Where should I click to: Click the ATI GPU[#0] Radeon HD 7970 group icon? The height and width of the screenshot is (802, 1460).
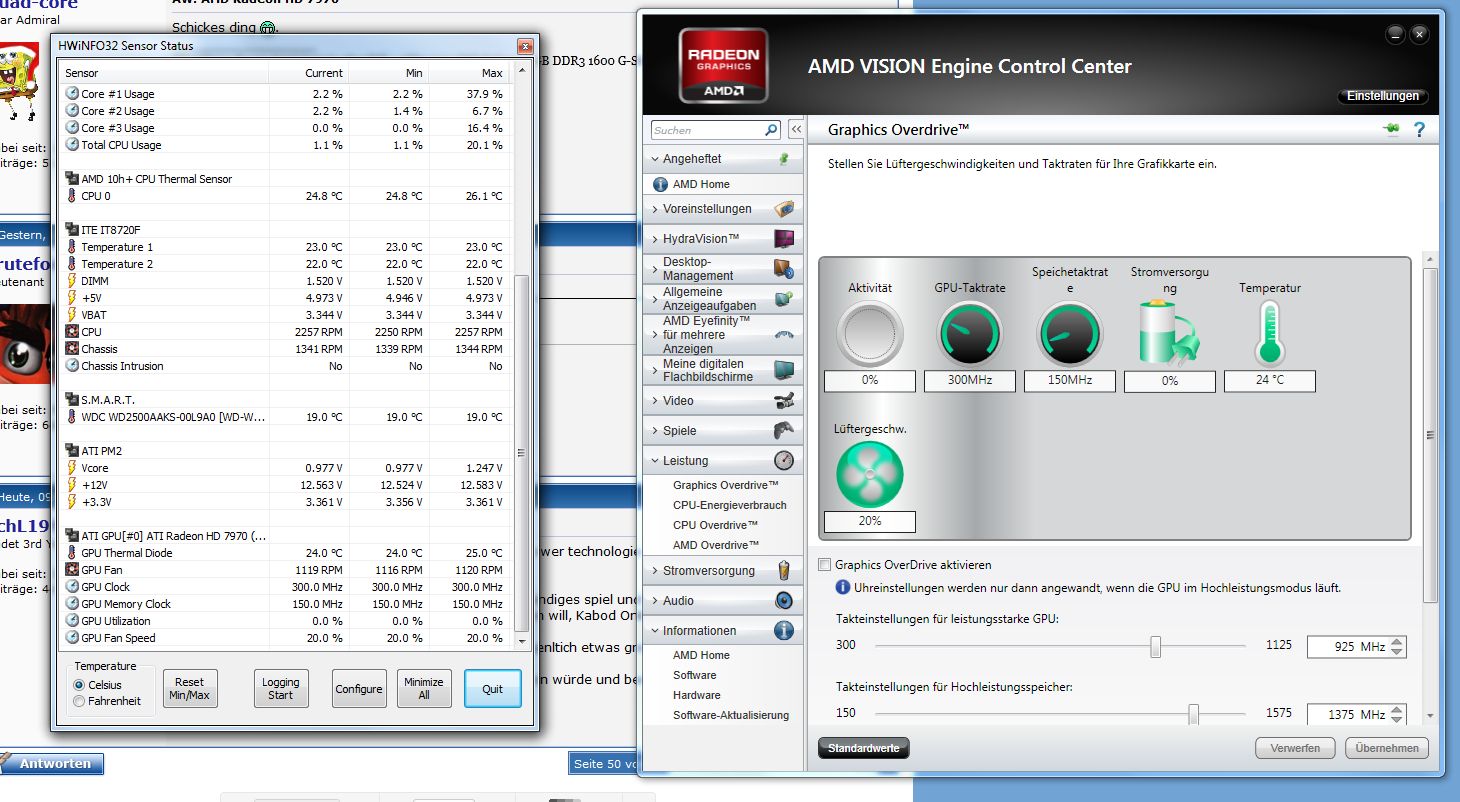click(72, 536)
